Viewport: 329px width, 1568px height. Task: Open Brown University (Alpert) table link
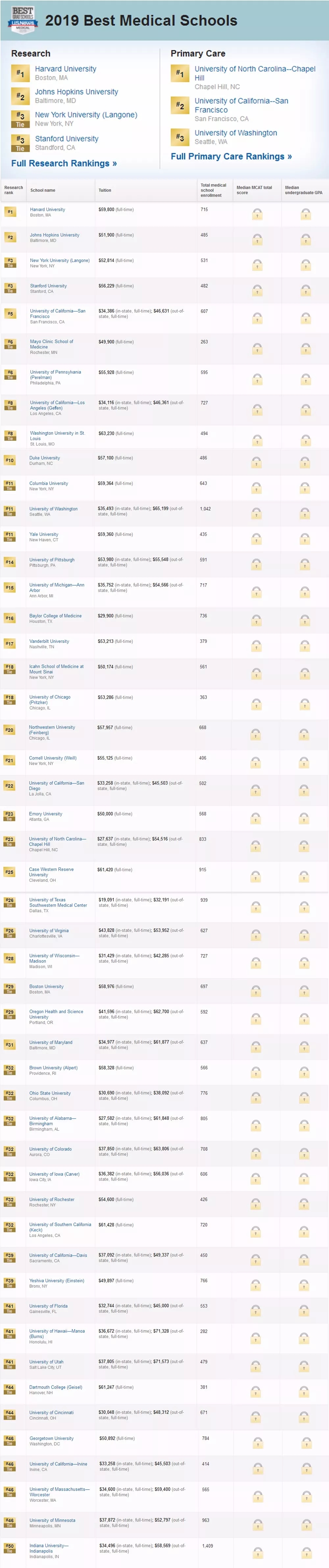[x=54, y=1068]
